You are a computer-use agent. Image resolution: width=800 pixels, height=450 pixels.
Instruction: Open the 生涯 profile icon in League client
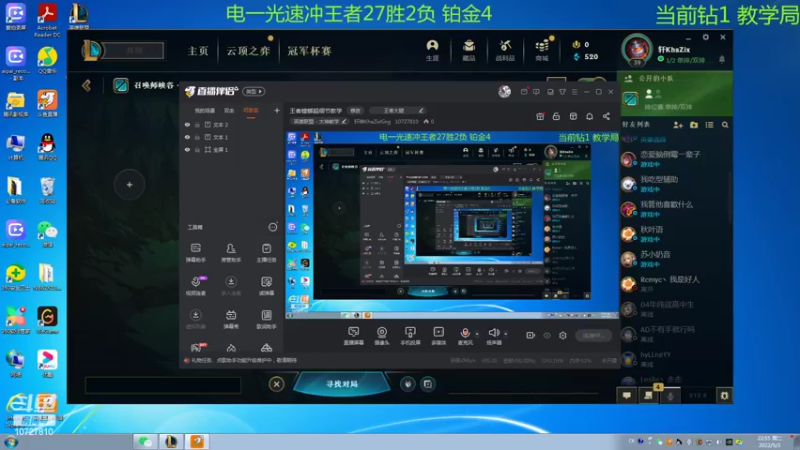[x=432, y=50]
